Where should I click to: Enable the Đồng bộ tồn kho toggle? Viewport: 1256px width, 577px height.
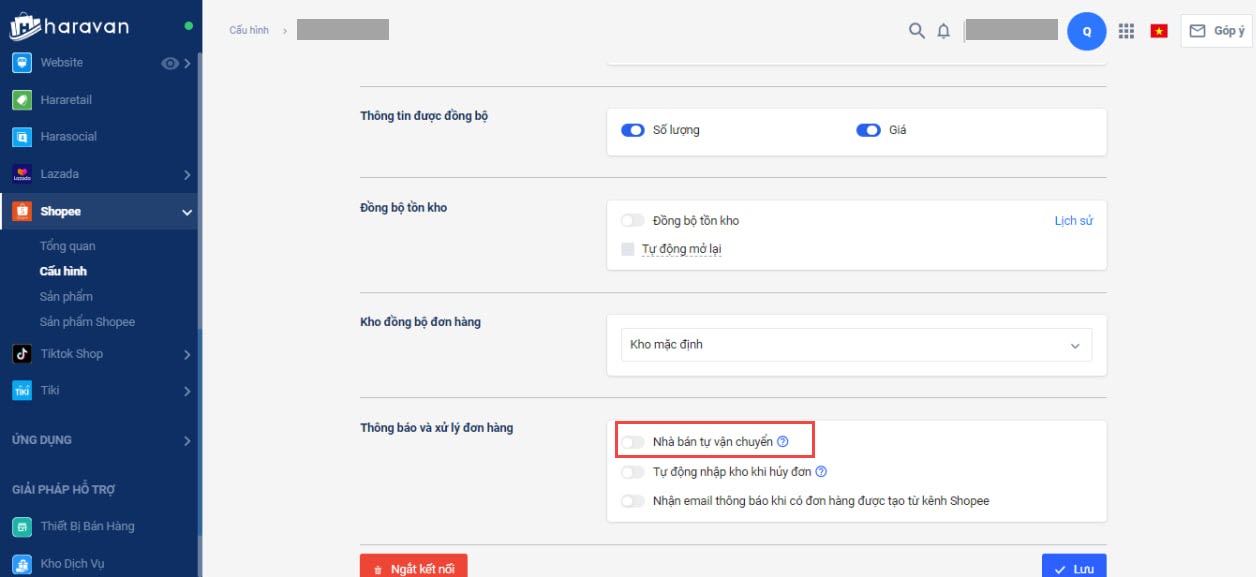632,220
